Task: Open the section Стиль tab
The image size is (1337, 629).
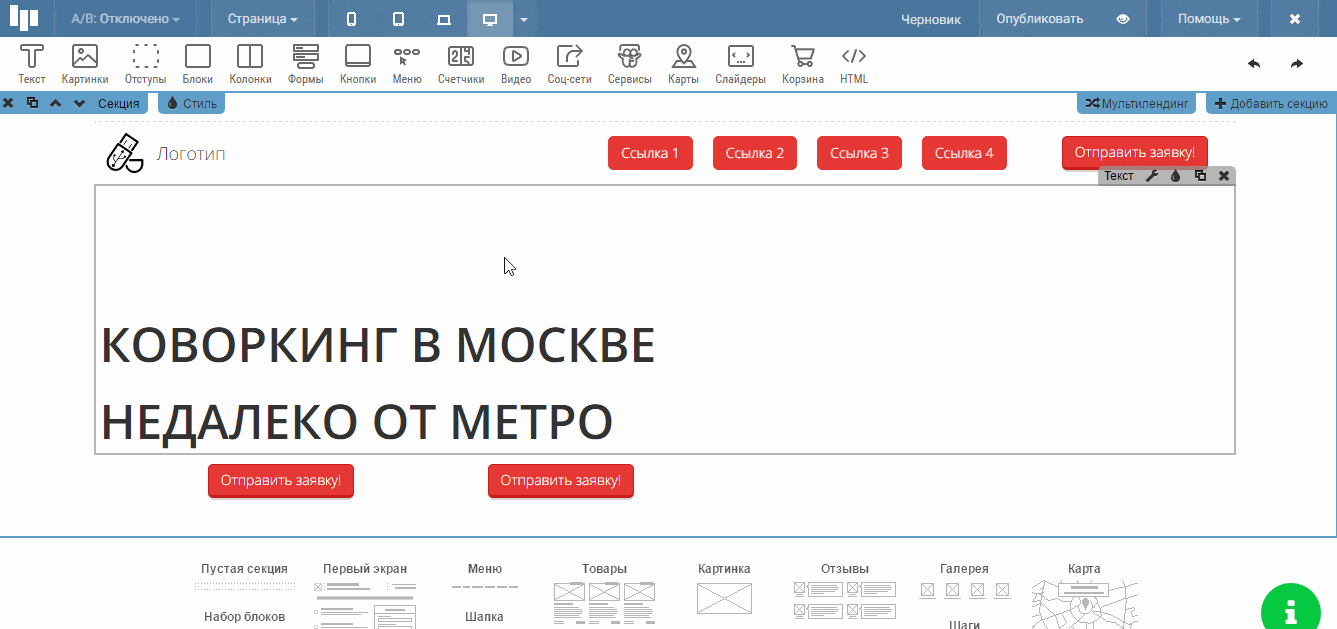Action: pyautogui.click(x=191, y=103)
